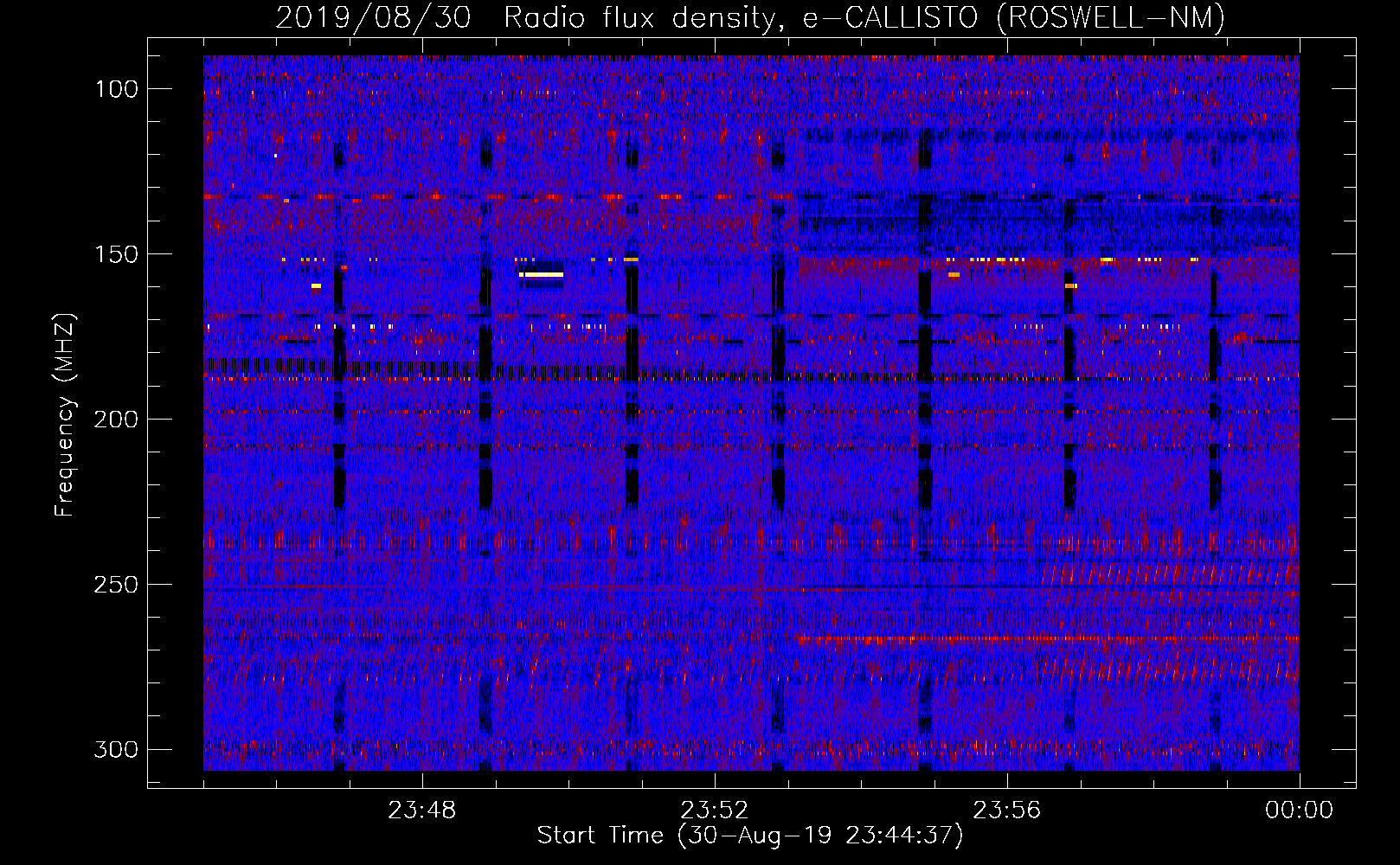Click the 23:48 time axis label
1400x865 pixels.
[x=422, y=811]
